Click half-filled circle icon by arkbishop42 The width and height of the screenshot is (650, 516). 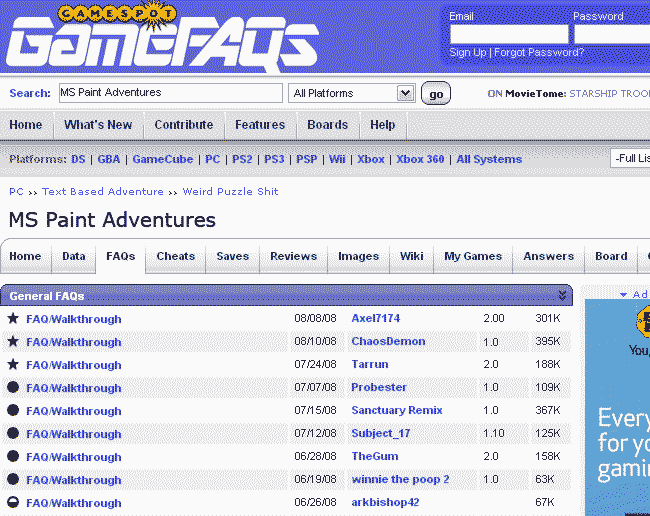(13, 503)
